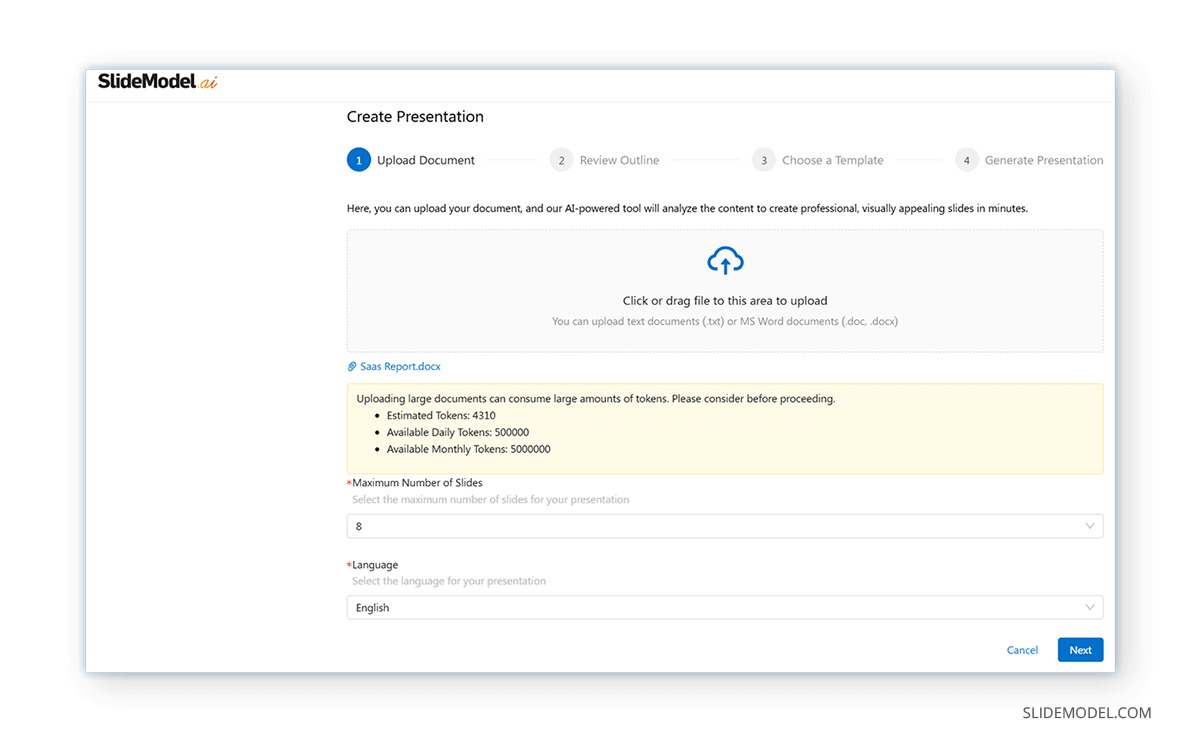
Task: Select the Upload Document step label
Action: tap(425, 159)
